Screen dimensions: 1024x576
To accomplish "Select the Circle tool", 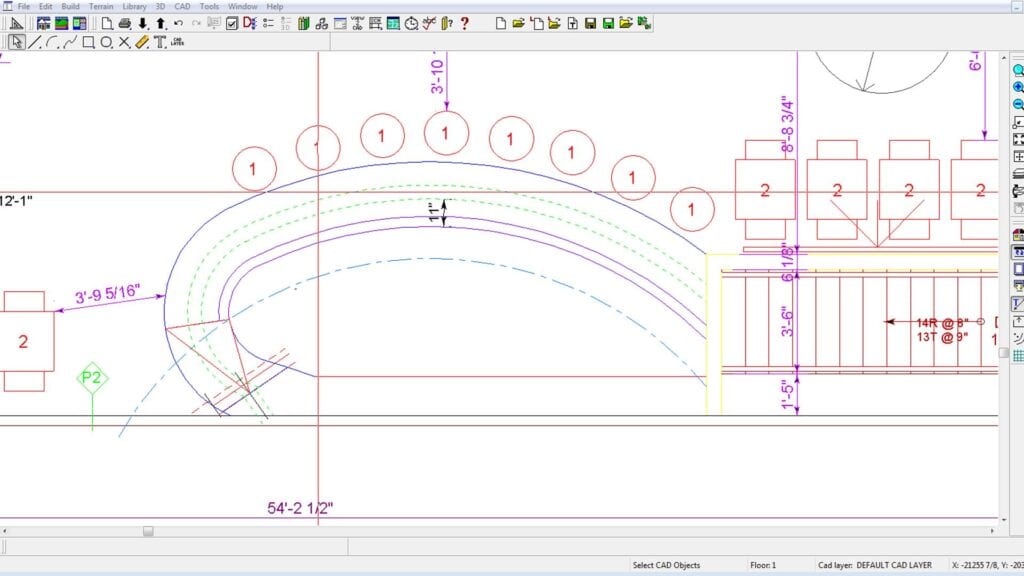I will pos(106,42).
